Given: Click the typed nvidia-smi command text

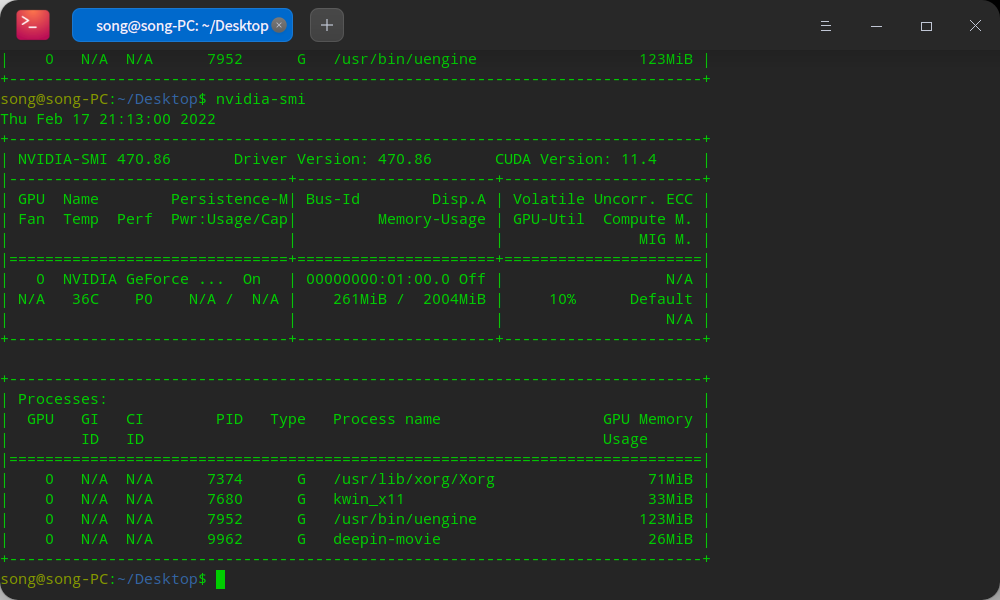Looking at the screenshot, I should click(260, 99).
